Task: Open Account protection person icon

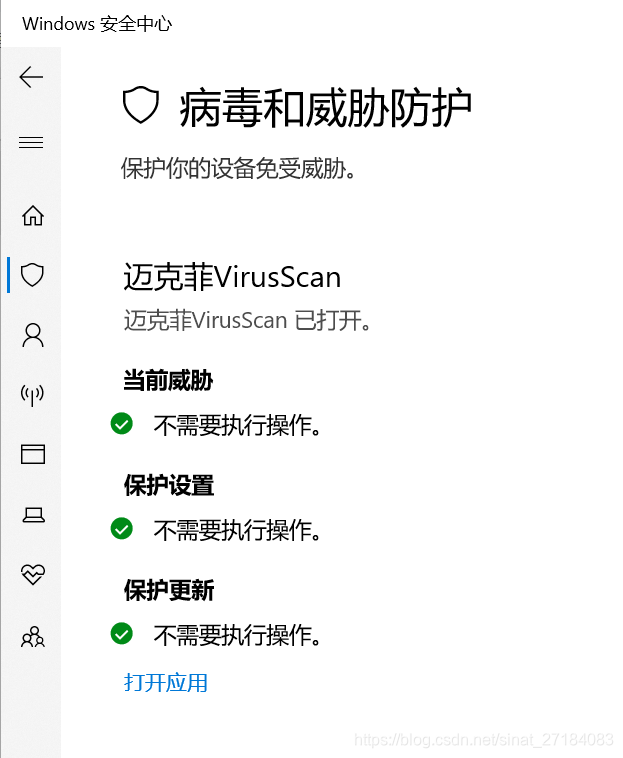Action: coord(33,335)
